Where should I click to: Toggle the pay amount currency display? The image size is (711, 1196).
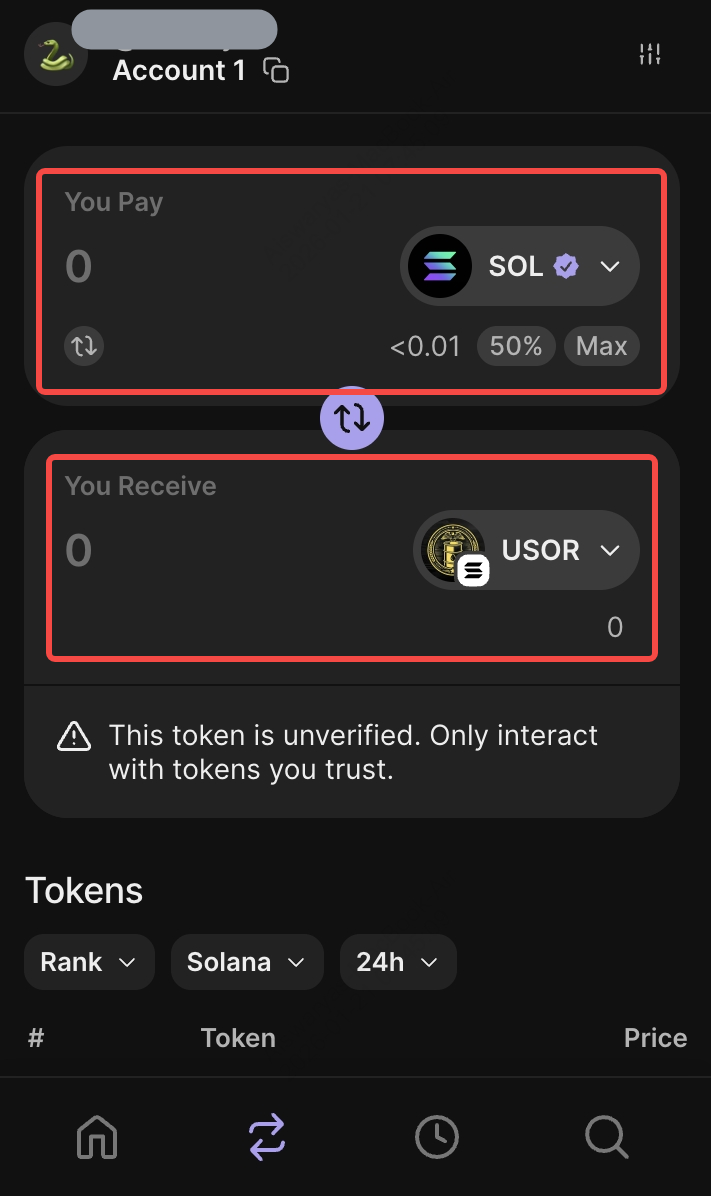(84, 346)
